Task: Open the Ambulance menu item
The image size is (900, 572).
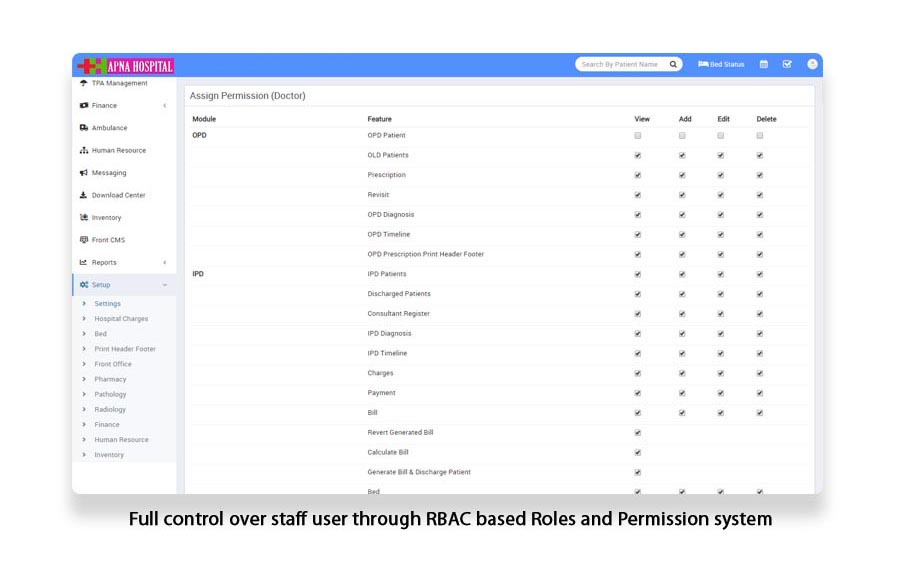Action: (110, 128)
